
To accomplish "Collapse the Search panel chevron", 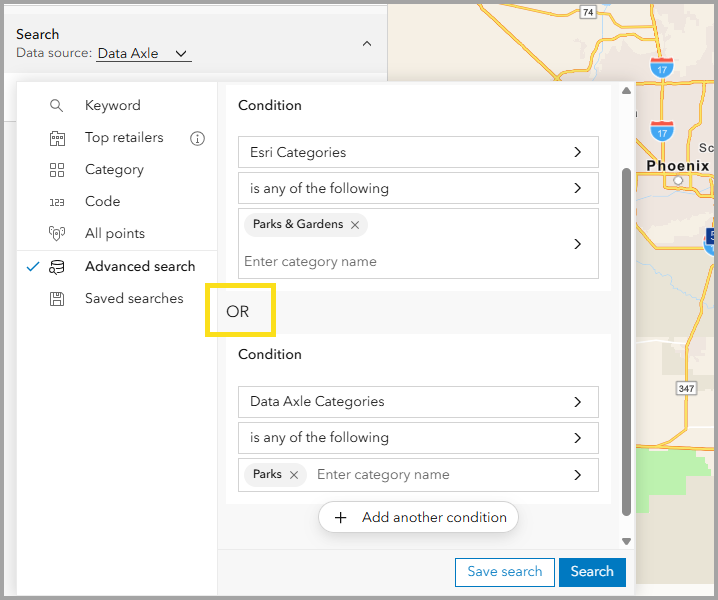I will tap(367, 44).
